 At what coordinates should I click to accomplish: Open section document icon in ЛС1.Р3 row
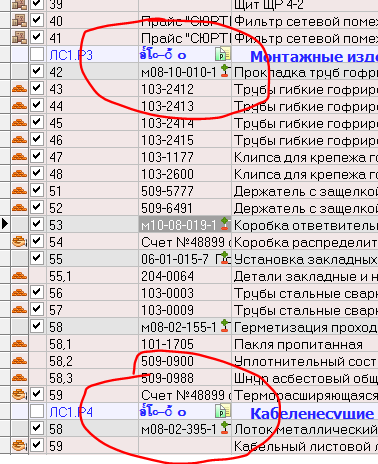[x=223, y=54]
